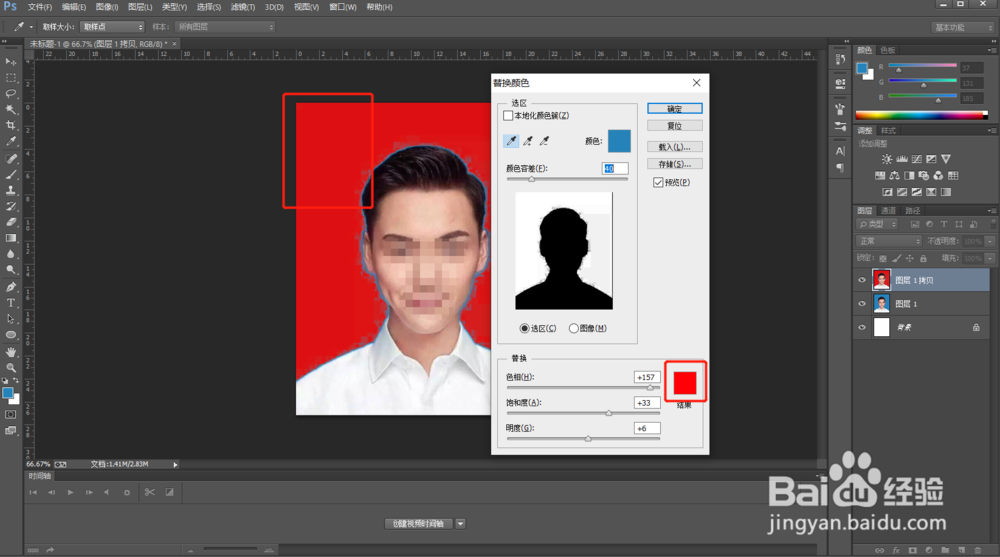1000x557 pixels.
Task: Select the Lasso tool
Action: (11, 94)
